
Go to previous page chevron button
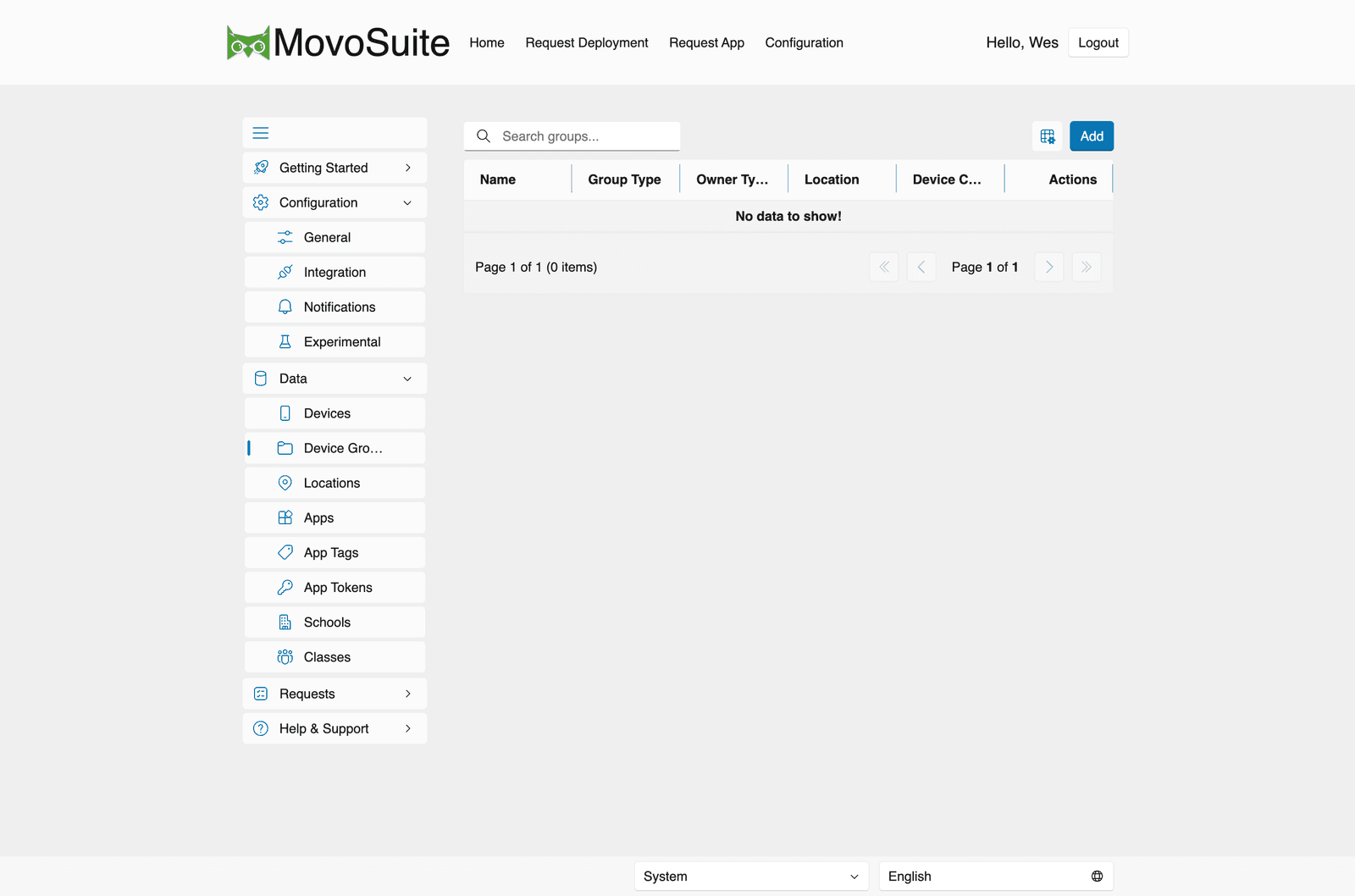[x=921, y=267]
